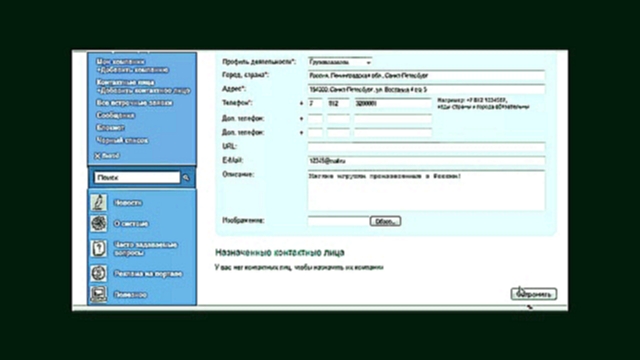Screen dimensions: 640x360
Task: Click the Добавить контактное лицо link
Action: pos(143,91)
